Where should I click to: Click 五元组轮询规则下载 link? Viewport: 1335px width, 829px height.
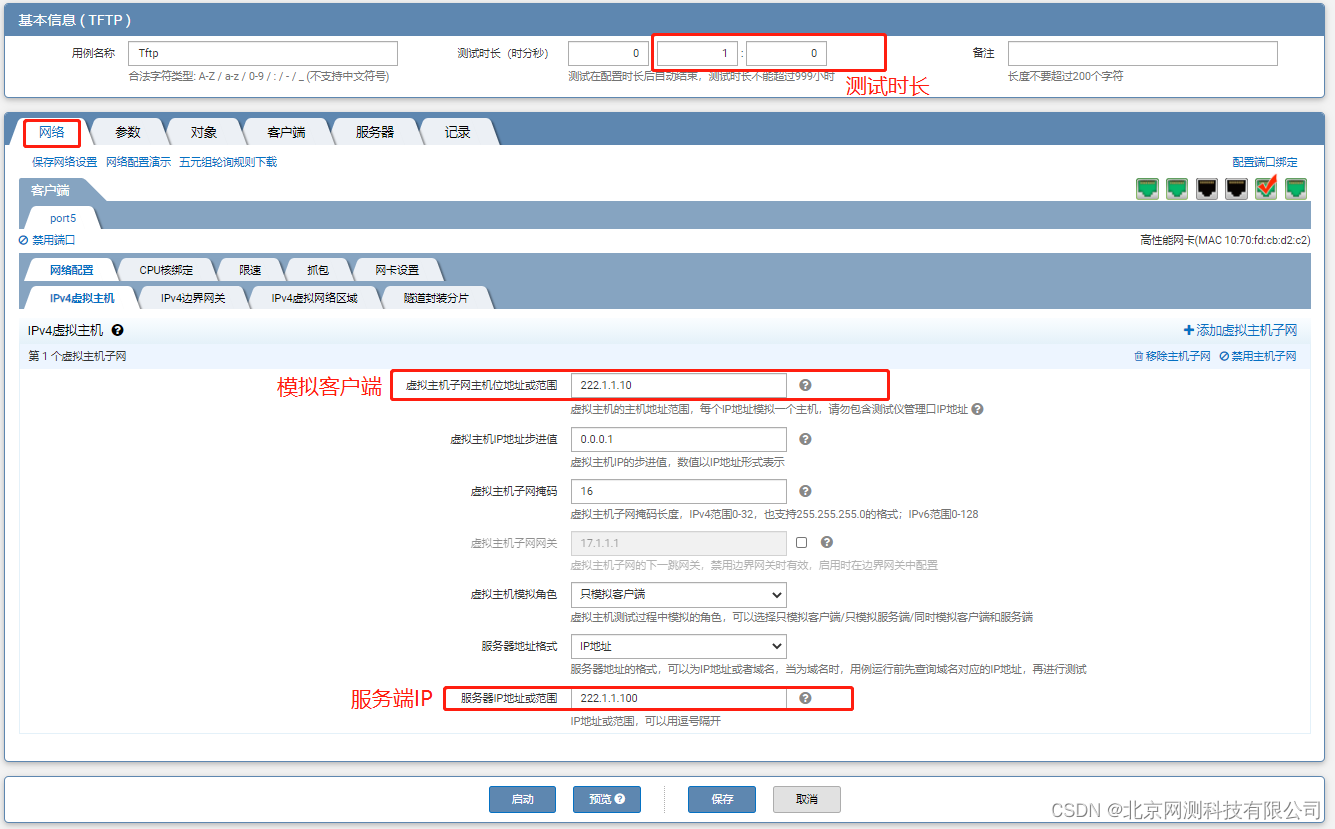(x=229, y=162)
